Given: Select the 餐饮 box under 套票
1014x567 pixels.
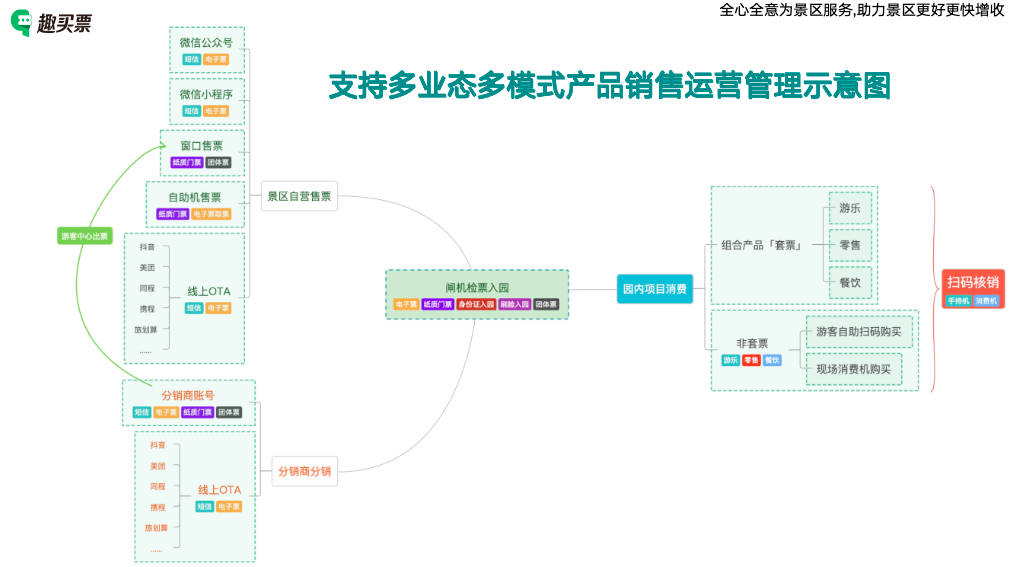Looking at the screenshot, I should (849, 282).
